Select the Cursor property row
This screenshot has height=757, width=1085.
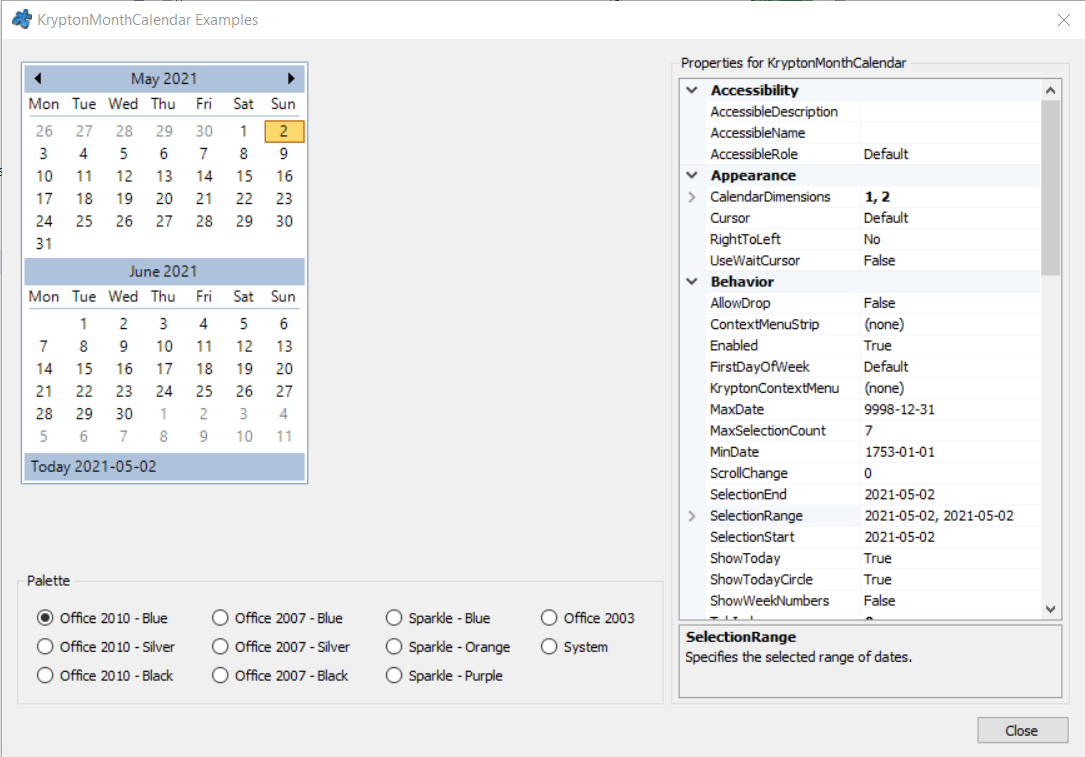click(875, 218)
